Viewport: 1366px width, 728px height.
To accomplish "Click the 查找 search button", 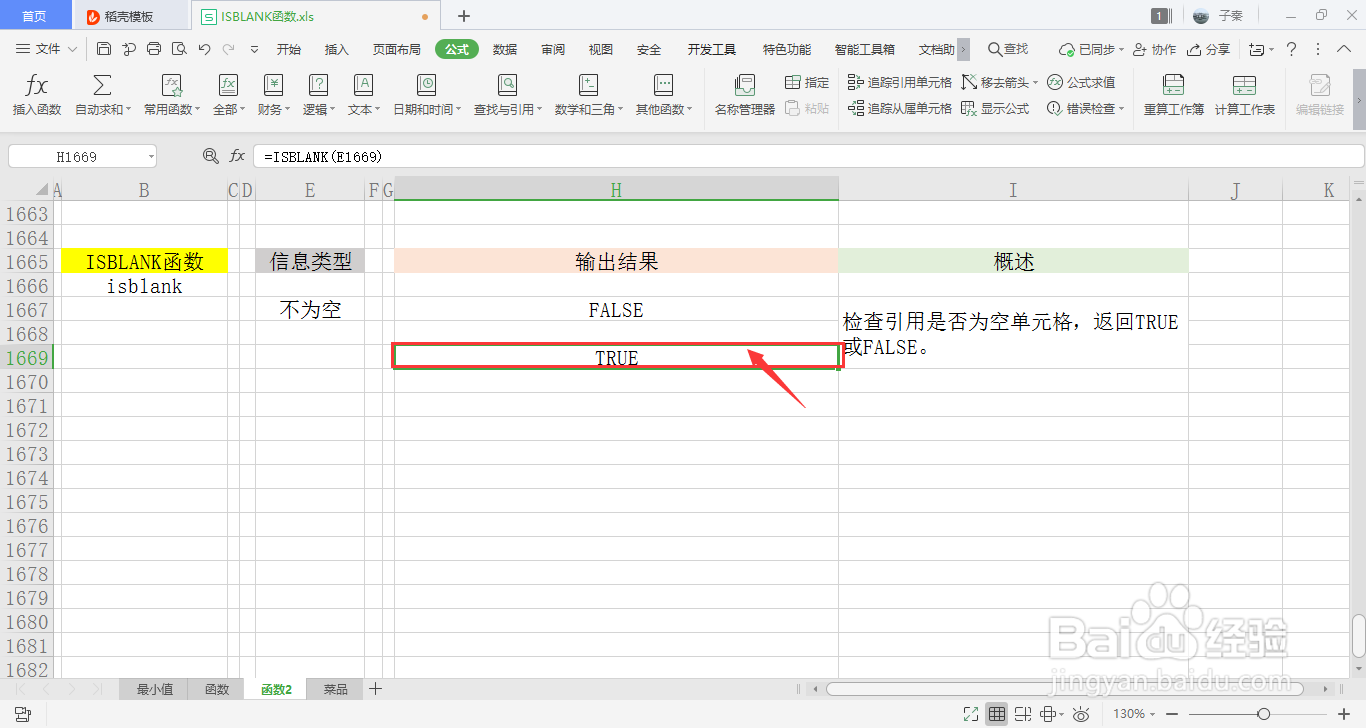I will pos(1008,49).
